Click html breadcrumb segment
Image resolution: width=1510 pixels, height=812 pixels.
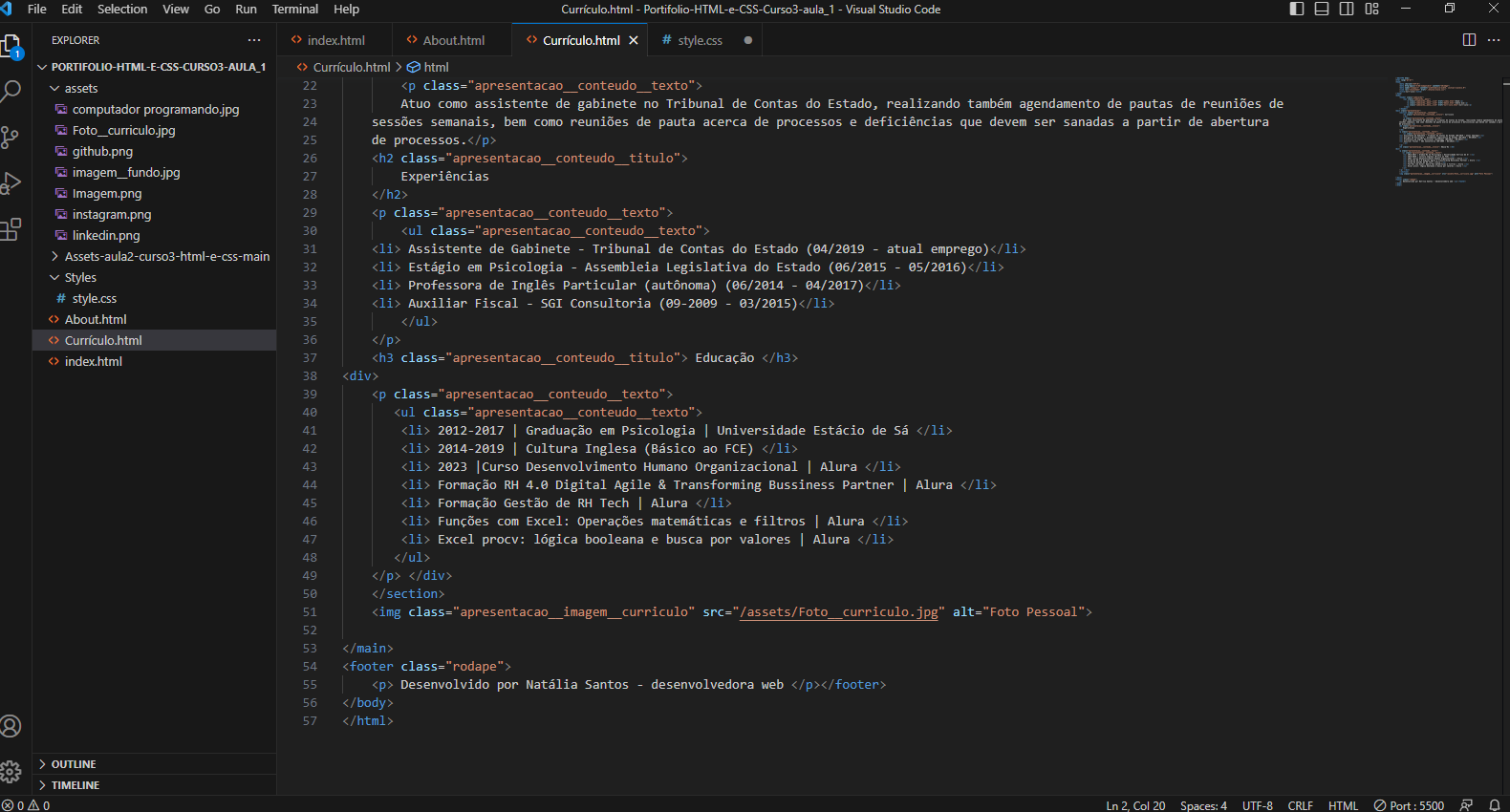pos(428,67)
